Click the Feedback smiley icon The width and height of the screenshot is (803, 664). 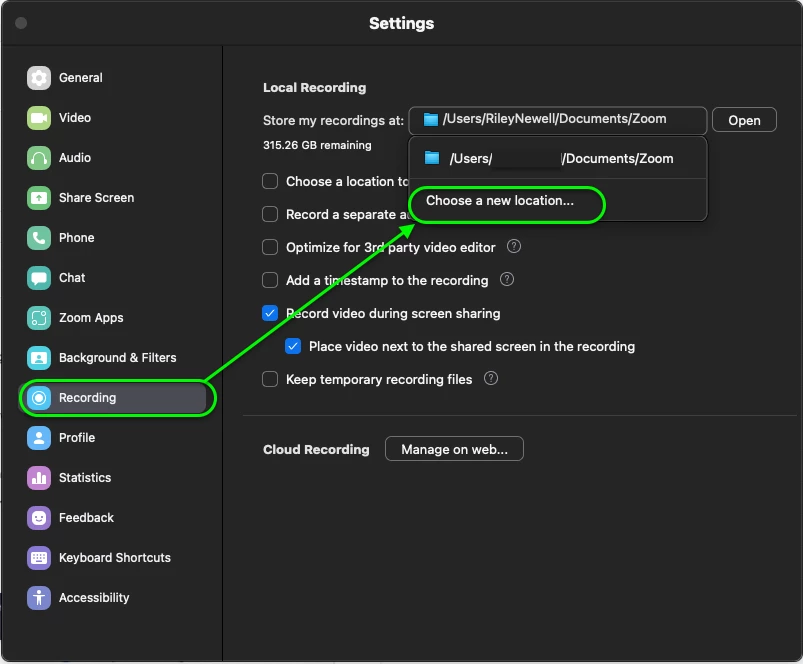pyautogui.click(x=39, y=518)
